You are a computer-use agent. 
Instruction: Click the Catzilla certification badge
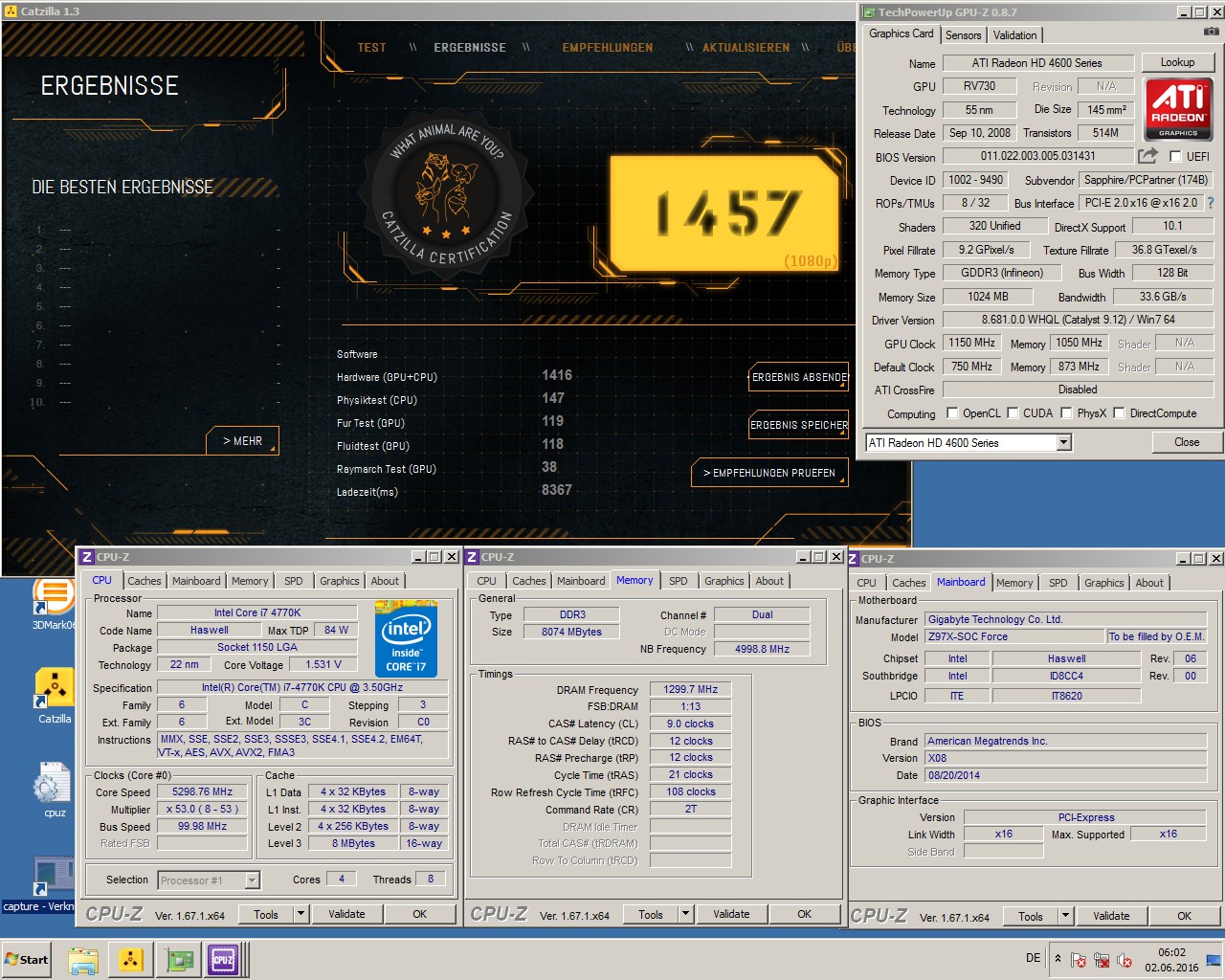[446, 194]
